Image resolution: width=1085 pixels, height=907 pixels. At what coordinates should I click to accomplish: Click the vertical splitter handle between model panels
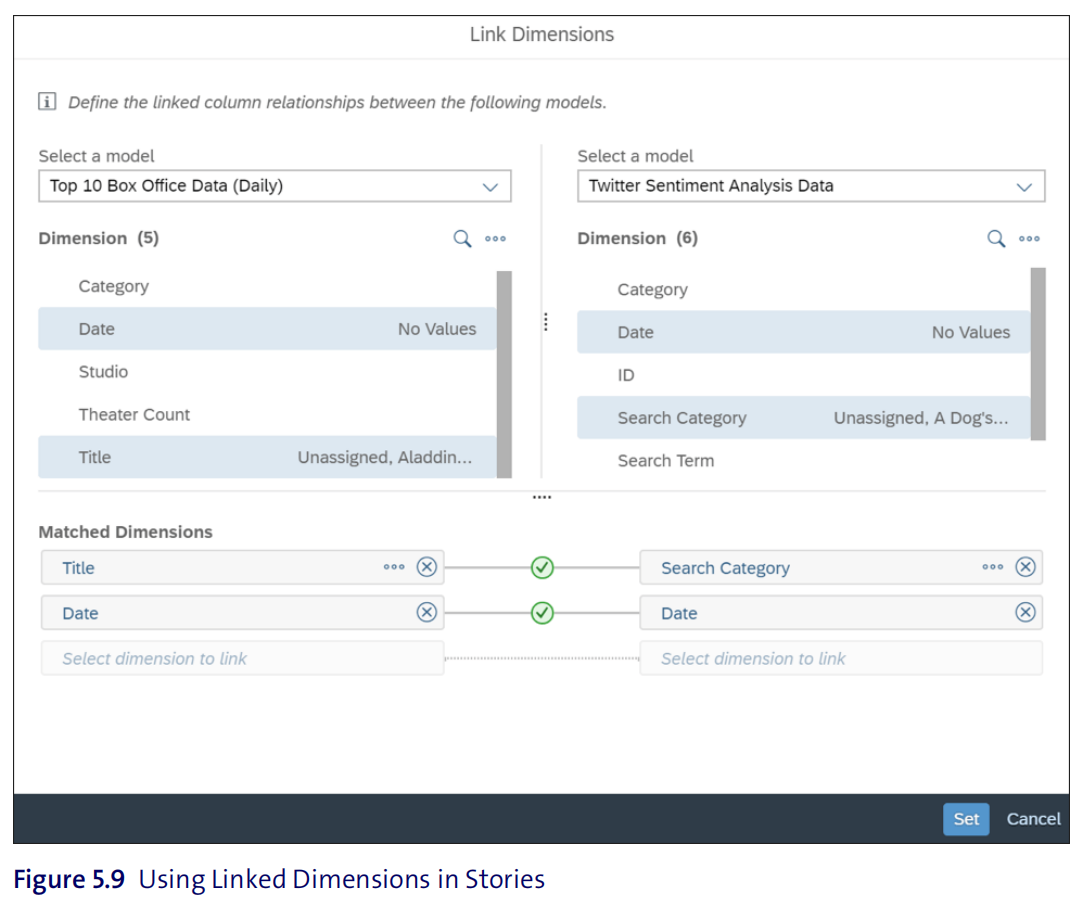point(546,322)
